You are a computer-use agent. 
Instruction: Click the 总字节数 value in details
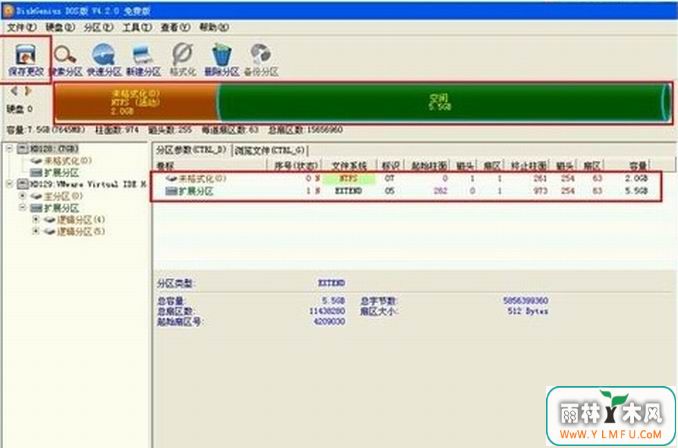525,300
